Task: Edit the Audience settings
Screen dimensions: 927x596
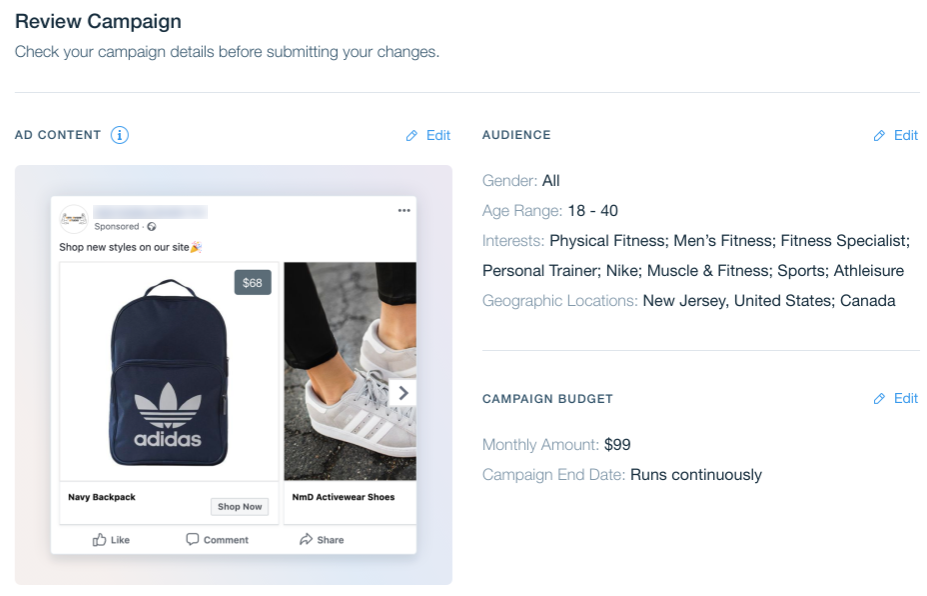Action: point(906,135)
